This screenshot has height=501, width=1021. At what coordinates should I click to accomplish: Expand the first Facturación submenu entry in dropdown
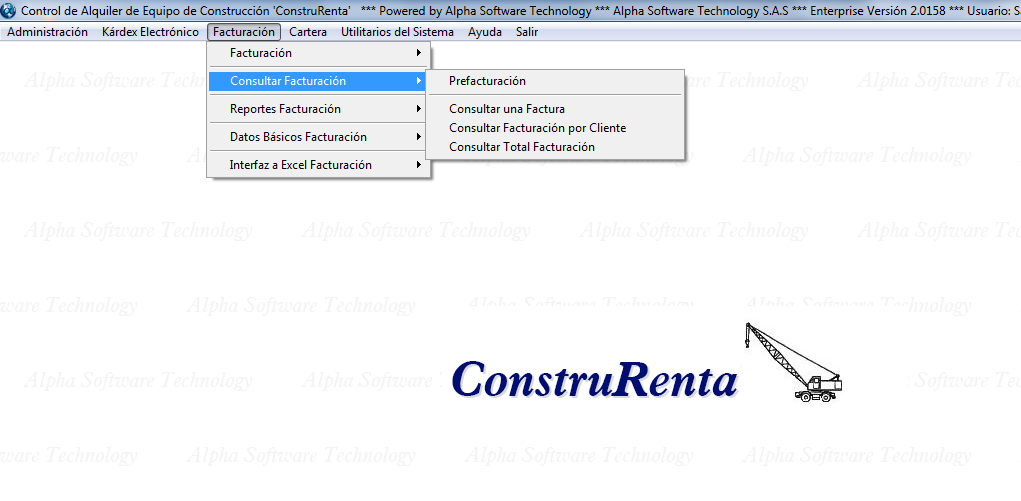click(261, 53)
